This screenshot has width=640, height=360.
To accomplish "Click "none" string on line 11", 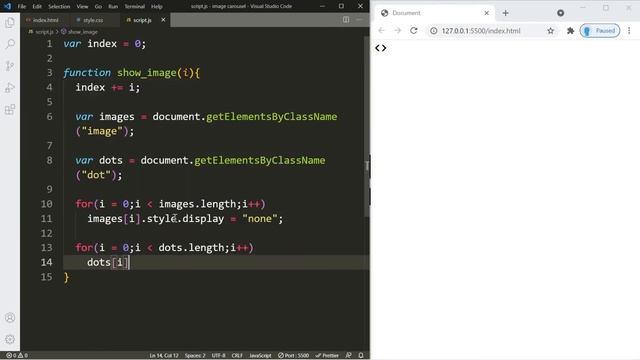I will (x=260, y=219).
